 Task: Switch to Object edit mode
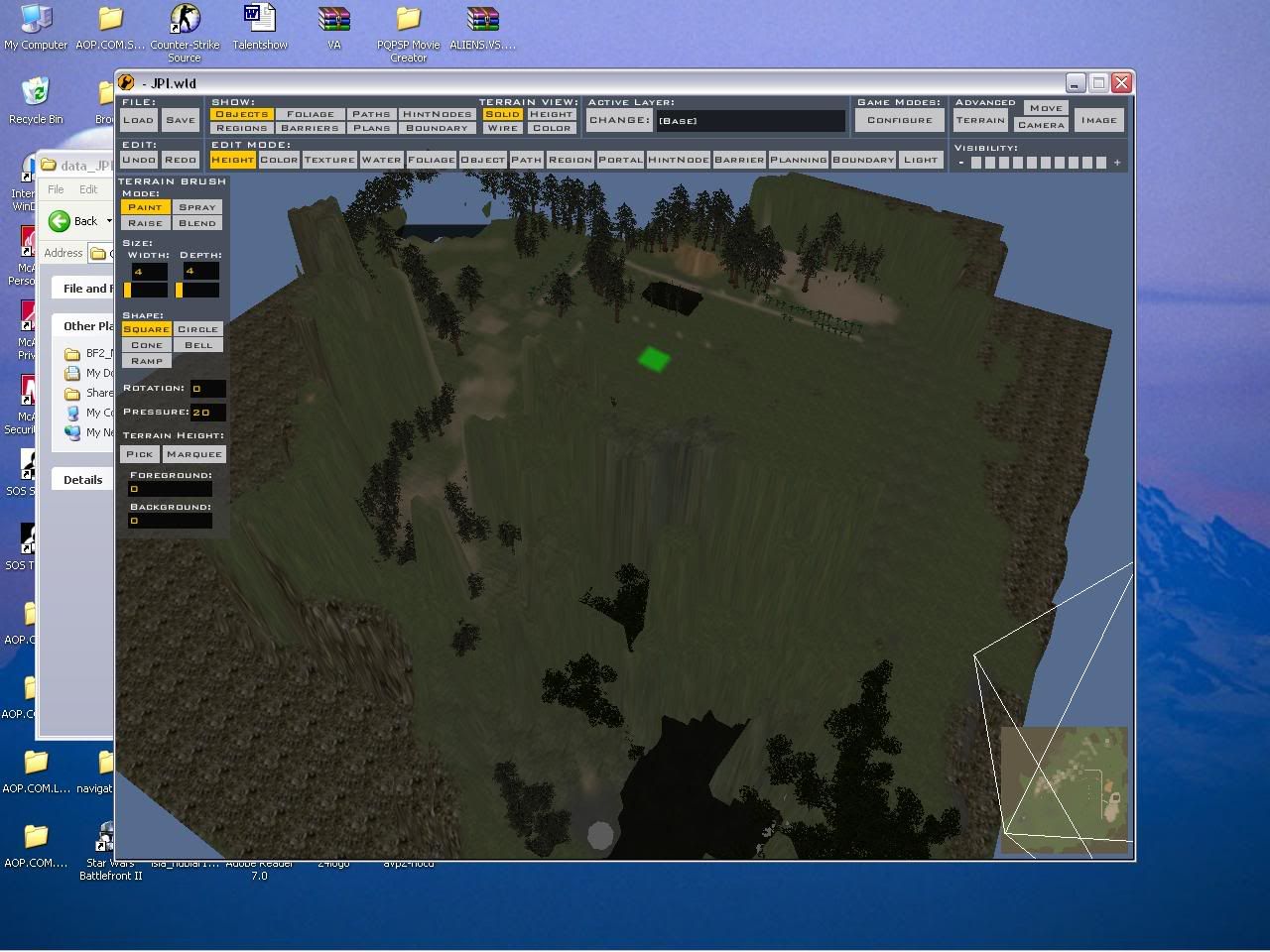tap(483, 160)
